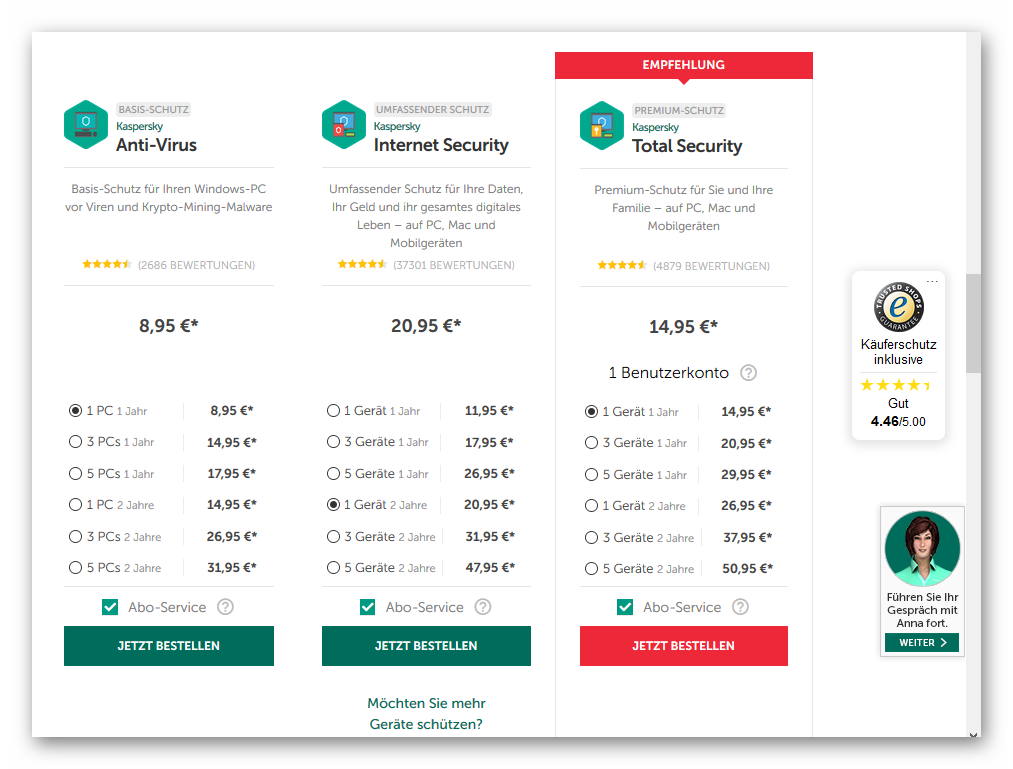The height and width of the screenshot is (769, 1013).
Task: Click the Internet Security product hexagon icon
Action: (344, 125)
